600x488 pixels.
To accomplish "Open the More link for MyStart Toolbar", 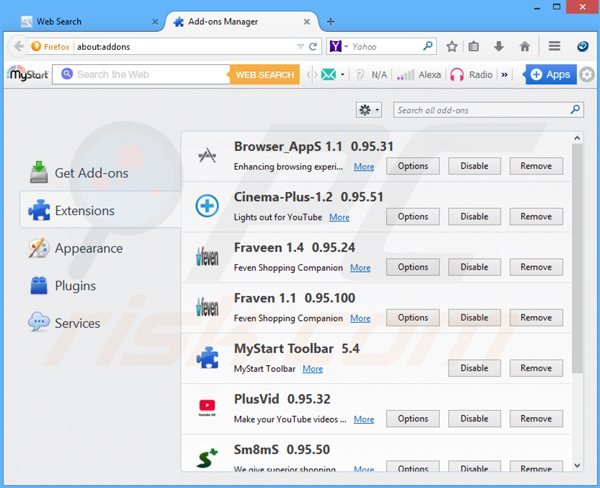I will coord(313,369).
